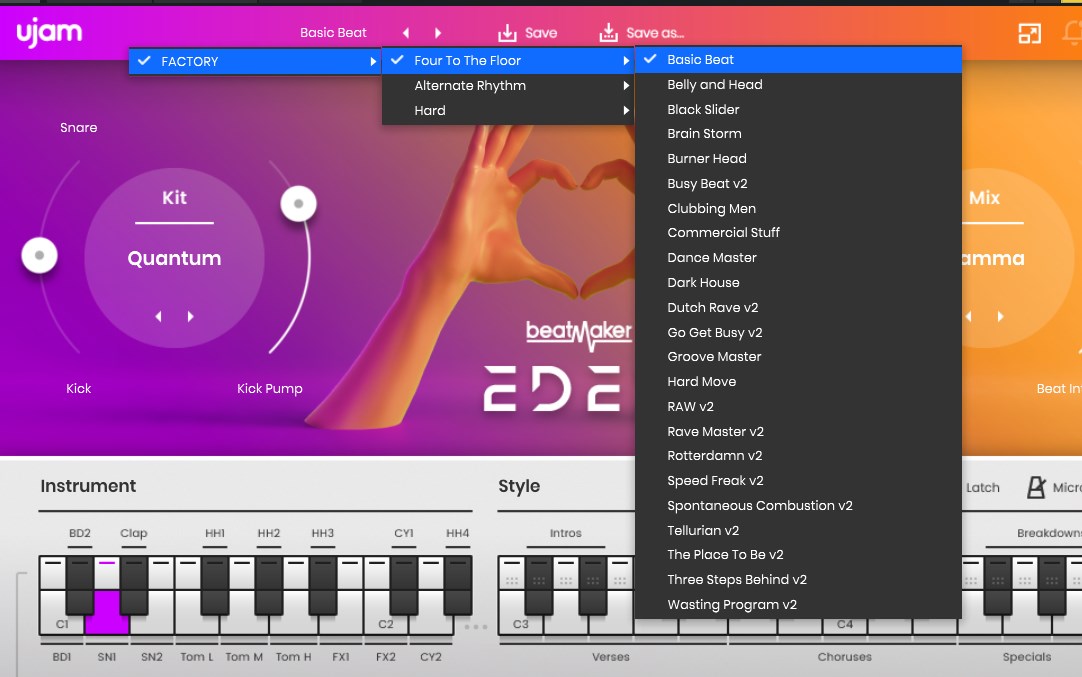Click the resize window icon
Screen dimensions: 1082x677
(x=1029, y=34)
